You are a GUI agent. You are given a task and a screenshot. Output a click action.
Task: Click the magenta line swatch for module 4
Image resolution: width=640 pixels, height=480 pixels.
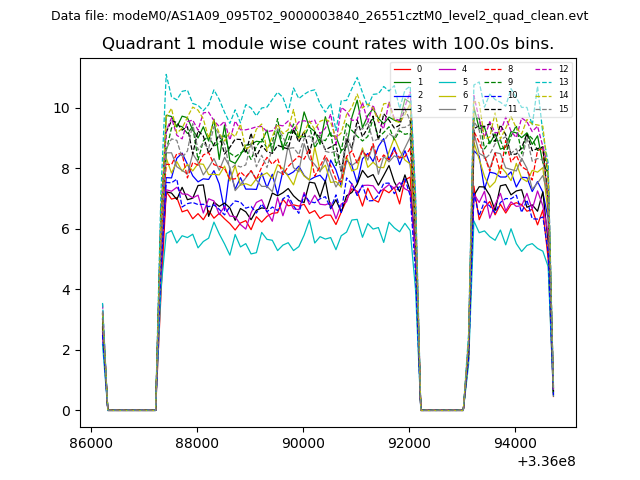click(447, 69)
